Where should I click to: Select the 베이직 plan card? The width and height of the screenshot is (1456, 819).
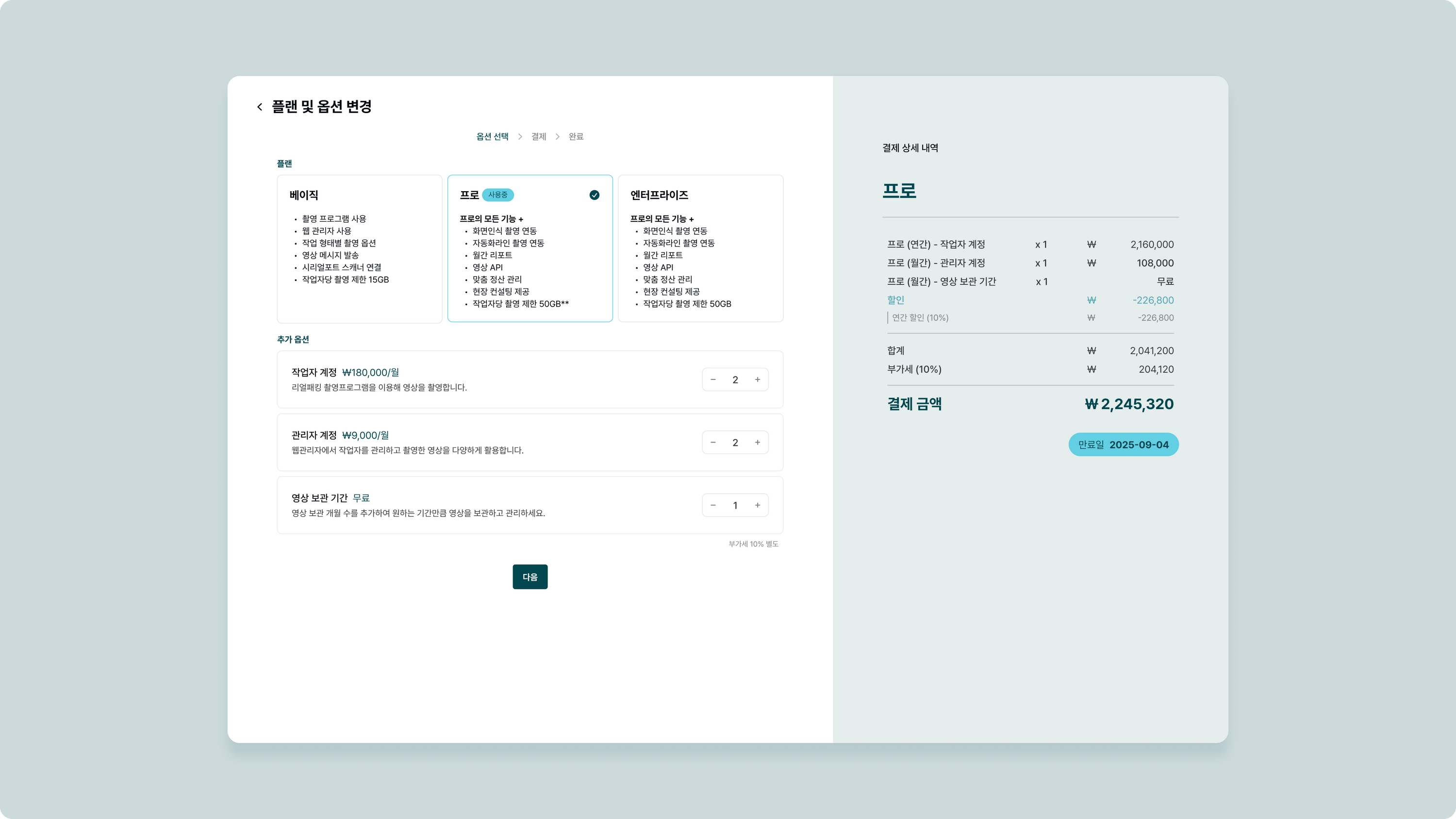[360, 249]
